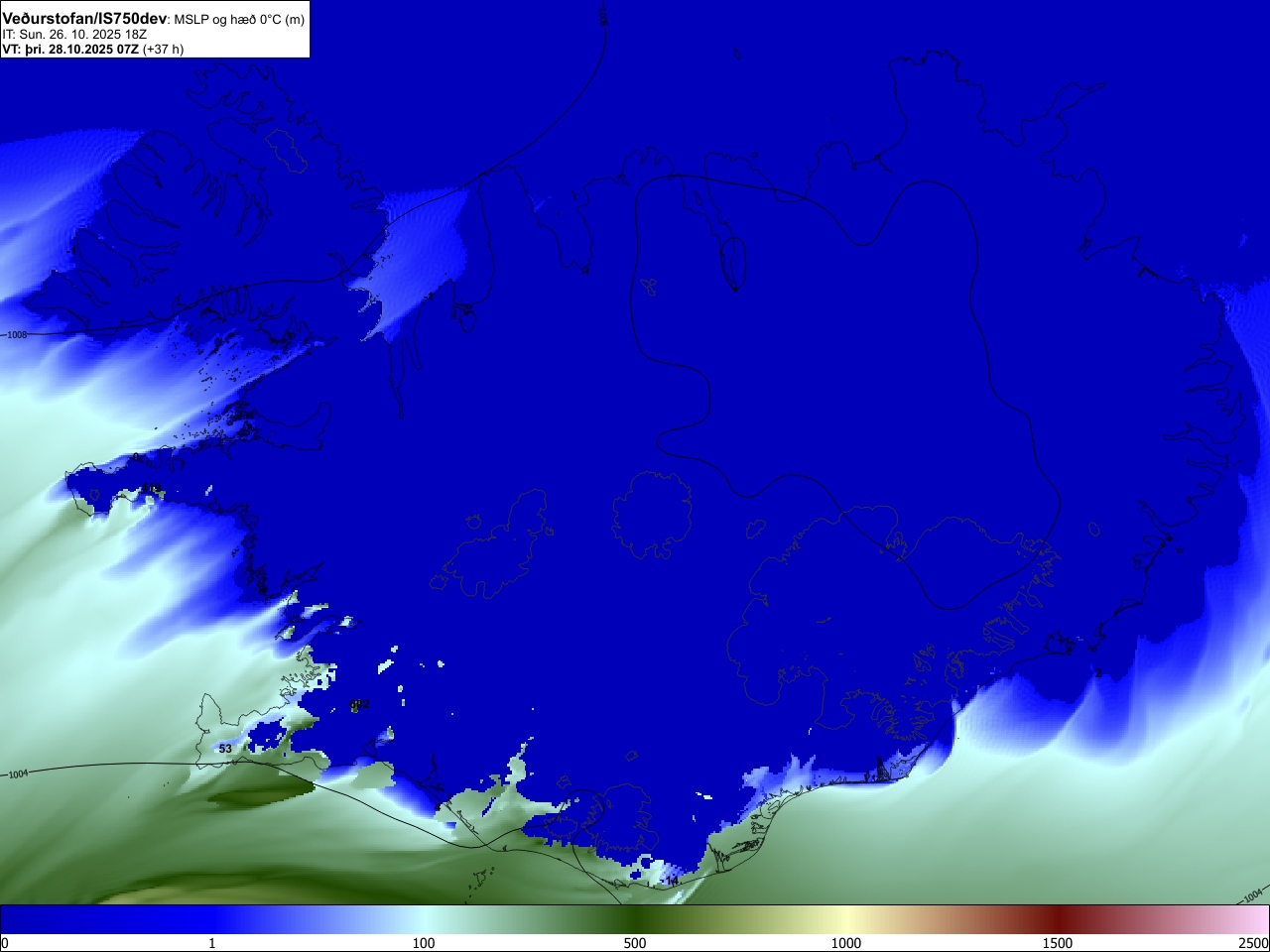1270x952 pixels.
Task: Select the 'MSLP og hæð 0°C (m)' caption
Action: tap(240, 20)
